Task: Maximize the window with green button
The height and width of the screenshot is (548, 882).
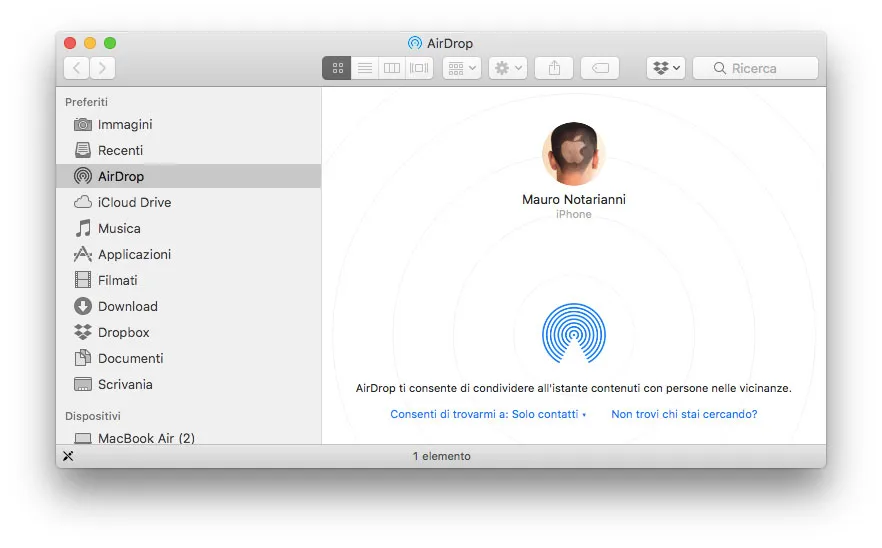Action: click(x=110, y=43)
